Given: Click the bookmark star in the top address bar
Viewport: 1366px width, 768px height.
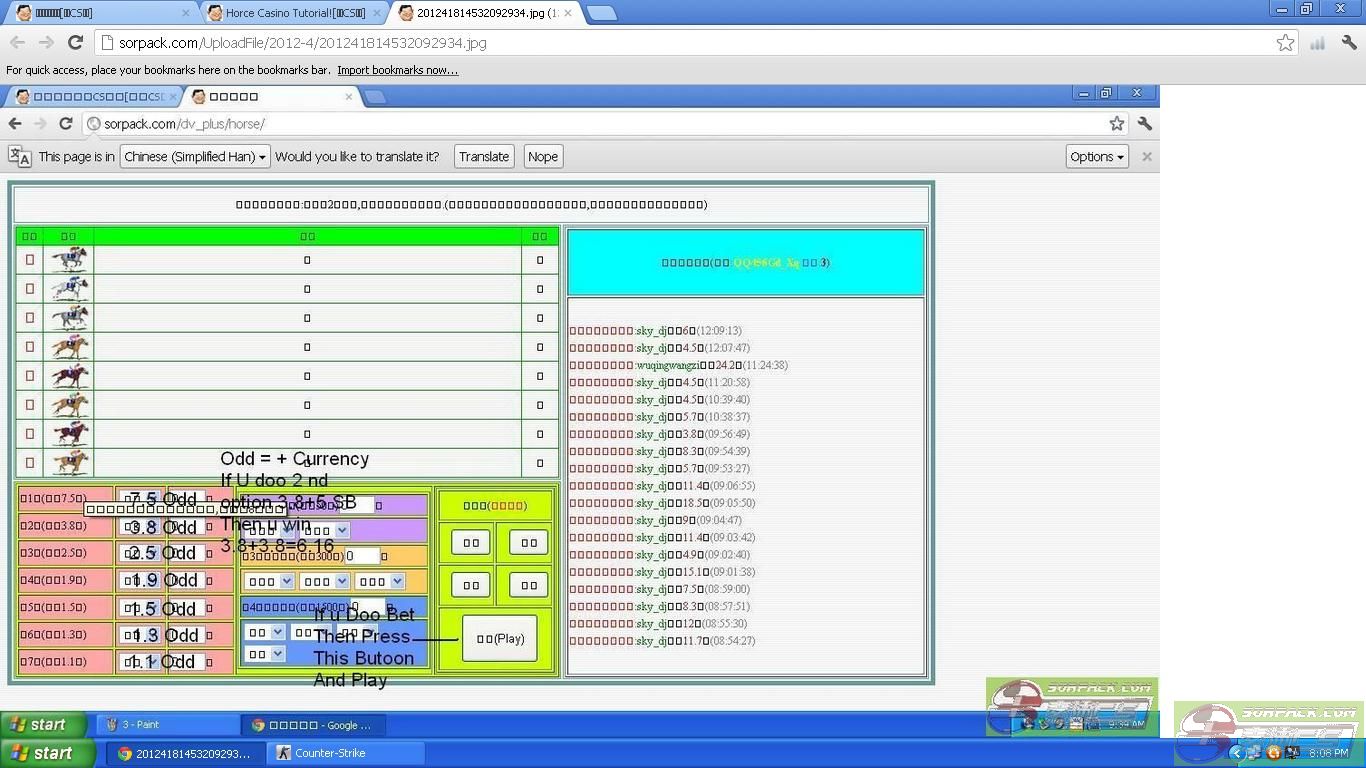Looking at the screenshot, I should (x=1285, y=42).
